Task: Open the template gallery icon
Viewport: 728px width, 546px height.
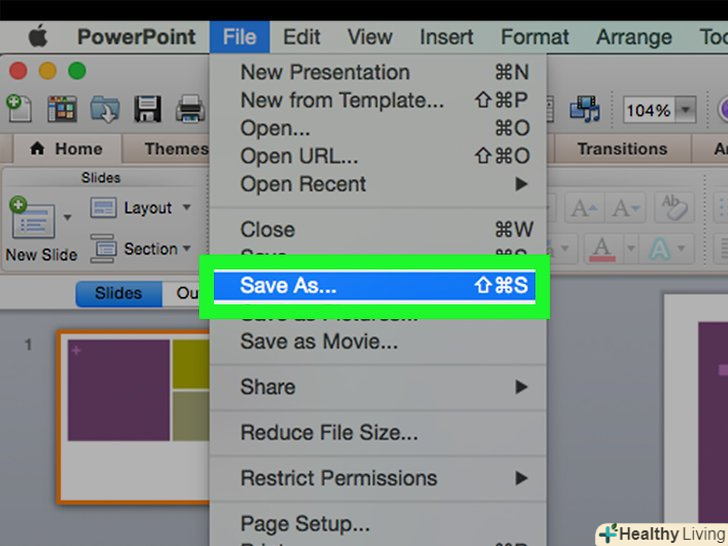Action: pos(61,108)
